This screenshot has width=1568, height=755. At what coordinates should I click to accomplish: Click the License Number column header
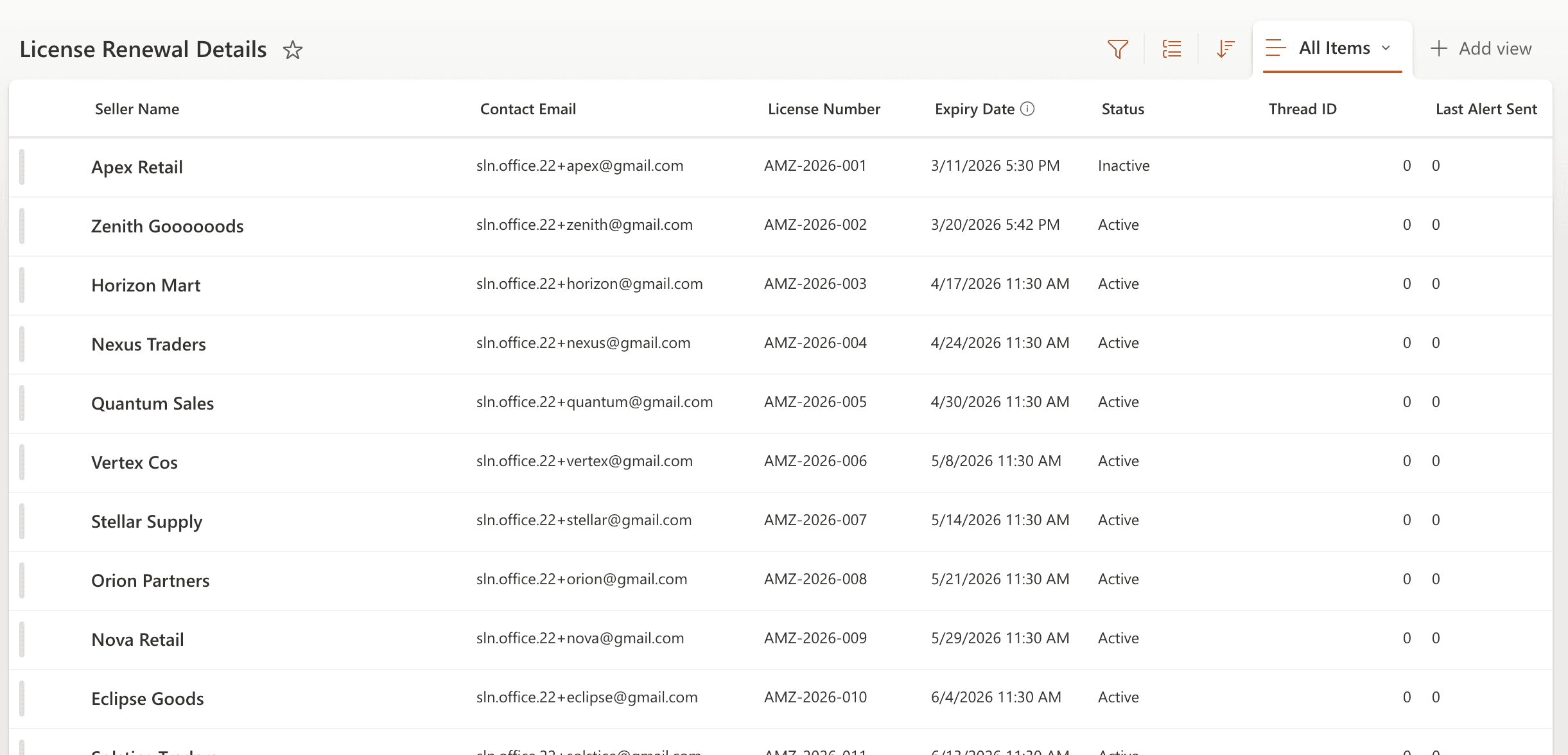coord(823,109)
